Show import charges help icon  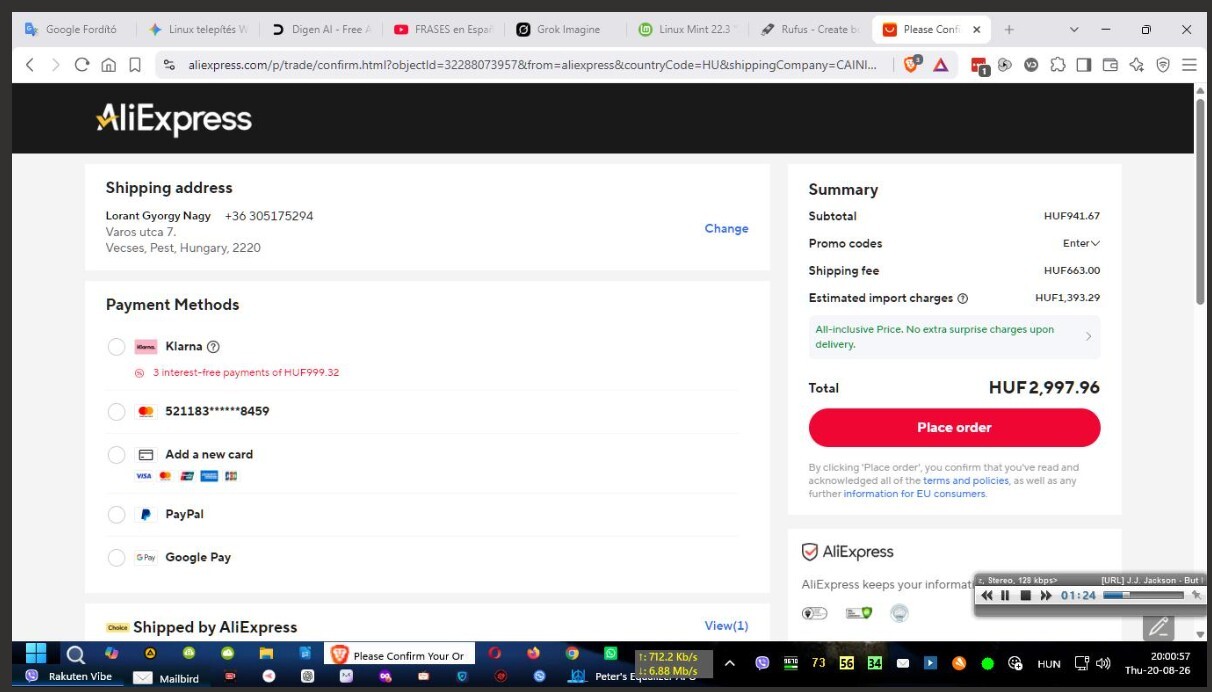[x=963, y=298]
